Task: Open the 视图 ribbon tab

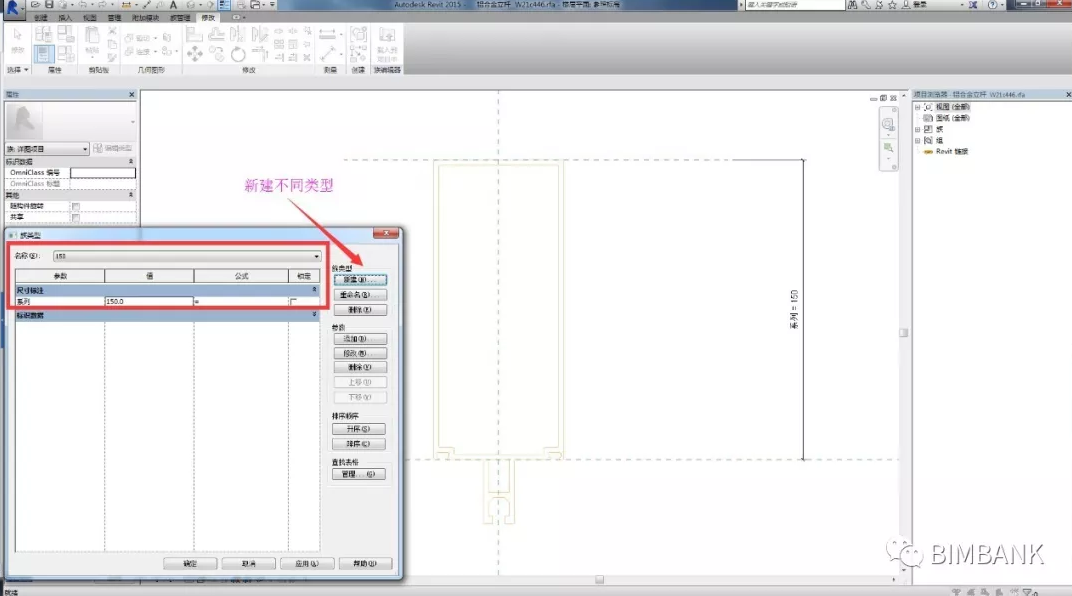Action: 90,18
